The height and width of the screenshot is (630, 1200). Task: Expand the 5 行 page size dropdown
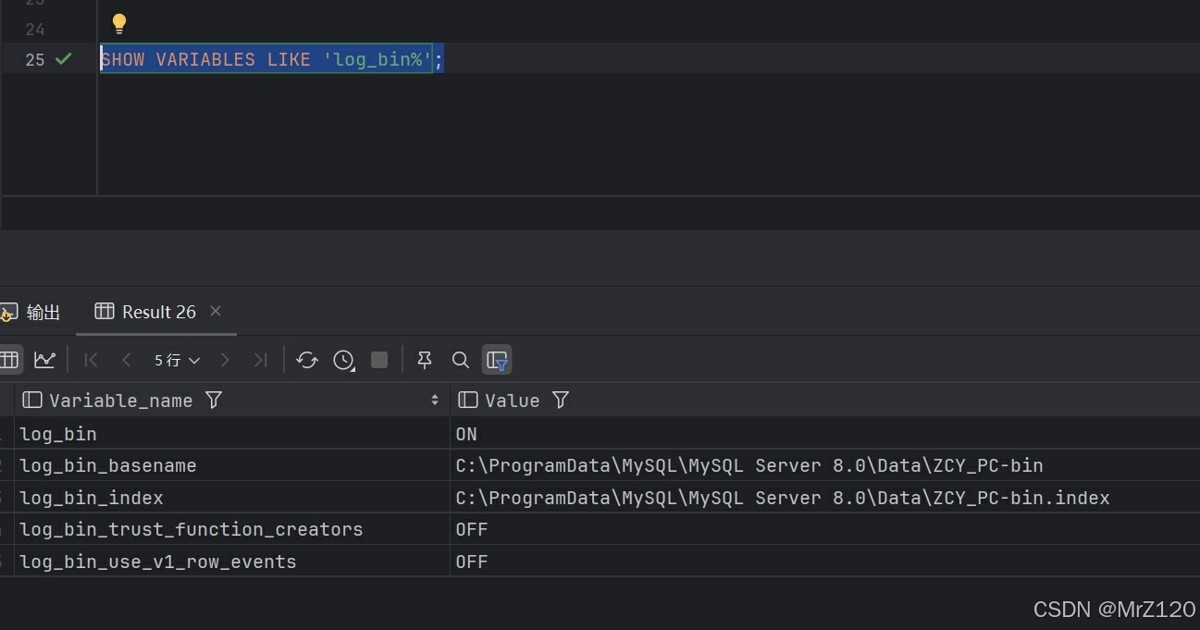177,360
